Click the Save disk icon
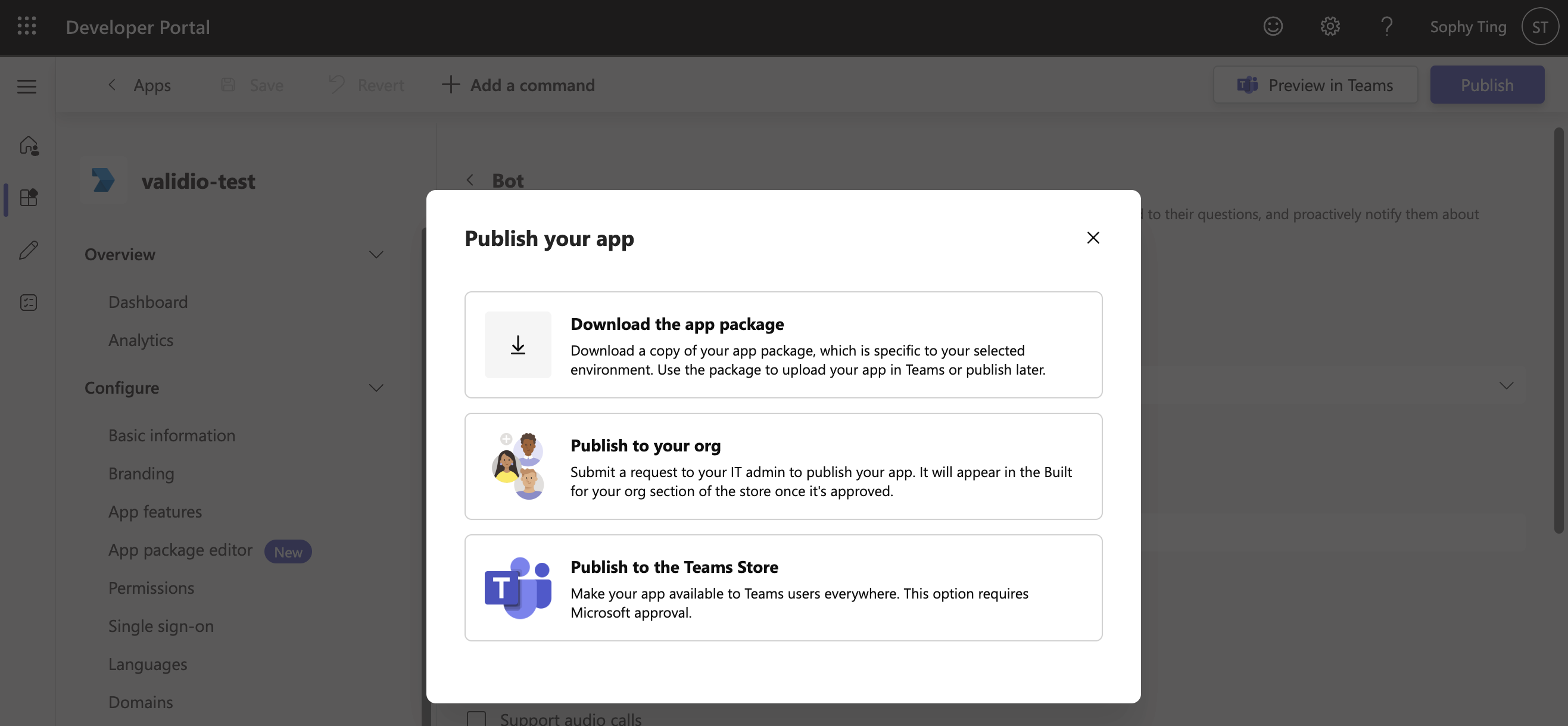The image size is (1568, 726). pyautogui.click(x=228, y=85)
